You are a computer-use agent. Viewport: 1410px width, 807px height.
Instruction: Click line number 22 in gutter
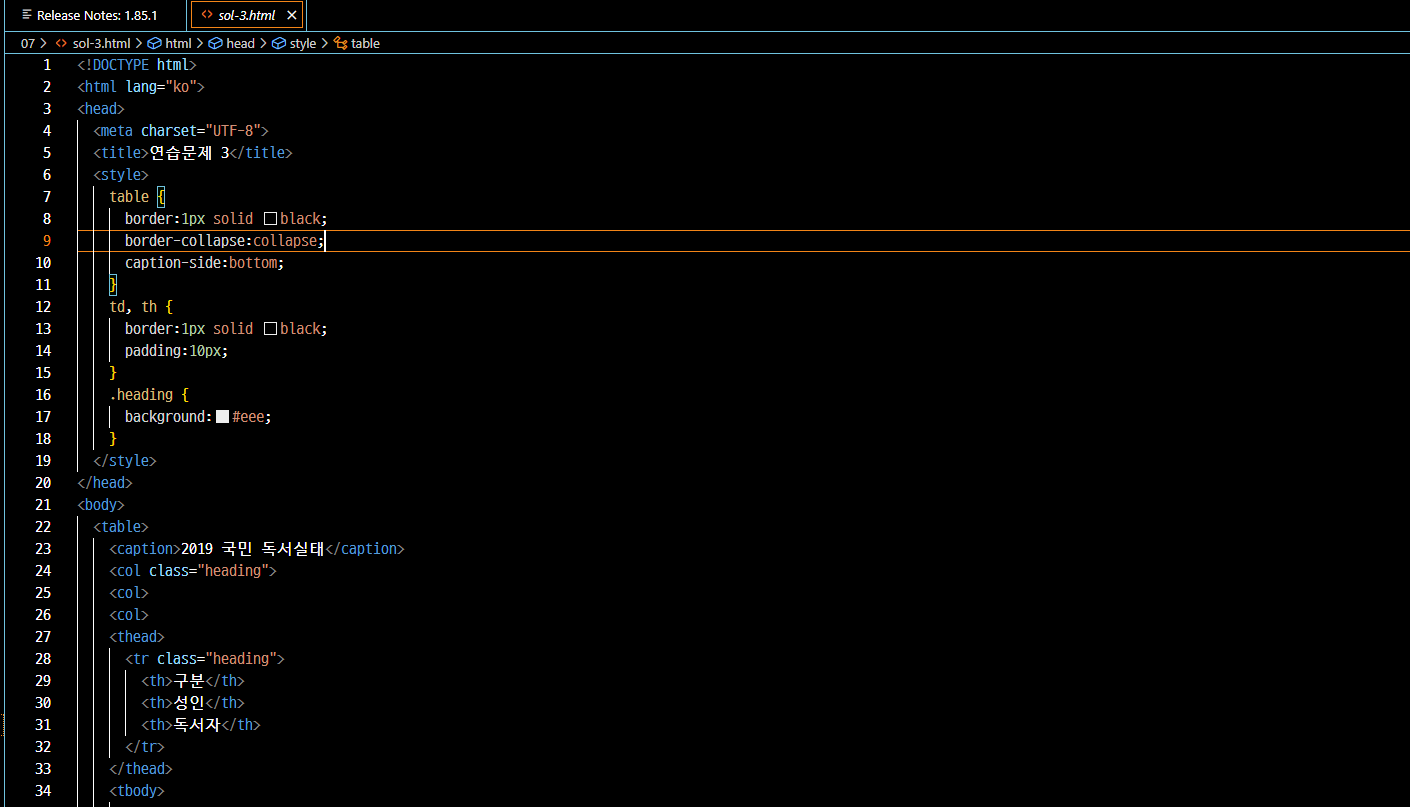[x=43, y=527]
